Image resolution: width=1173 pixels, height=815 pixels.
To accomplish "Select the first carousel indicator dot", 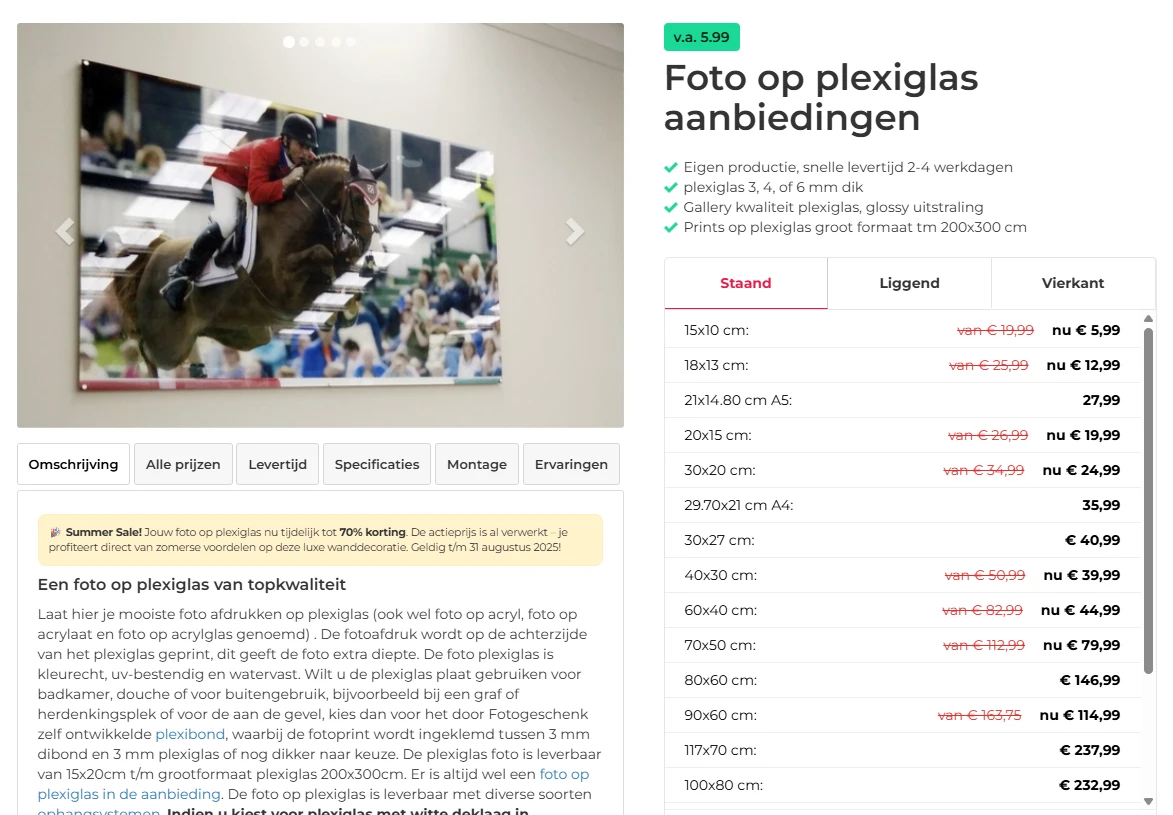I will pos(289,42).
